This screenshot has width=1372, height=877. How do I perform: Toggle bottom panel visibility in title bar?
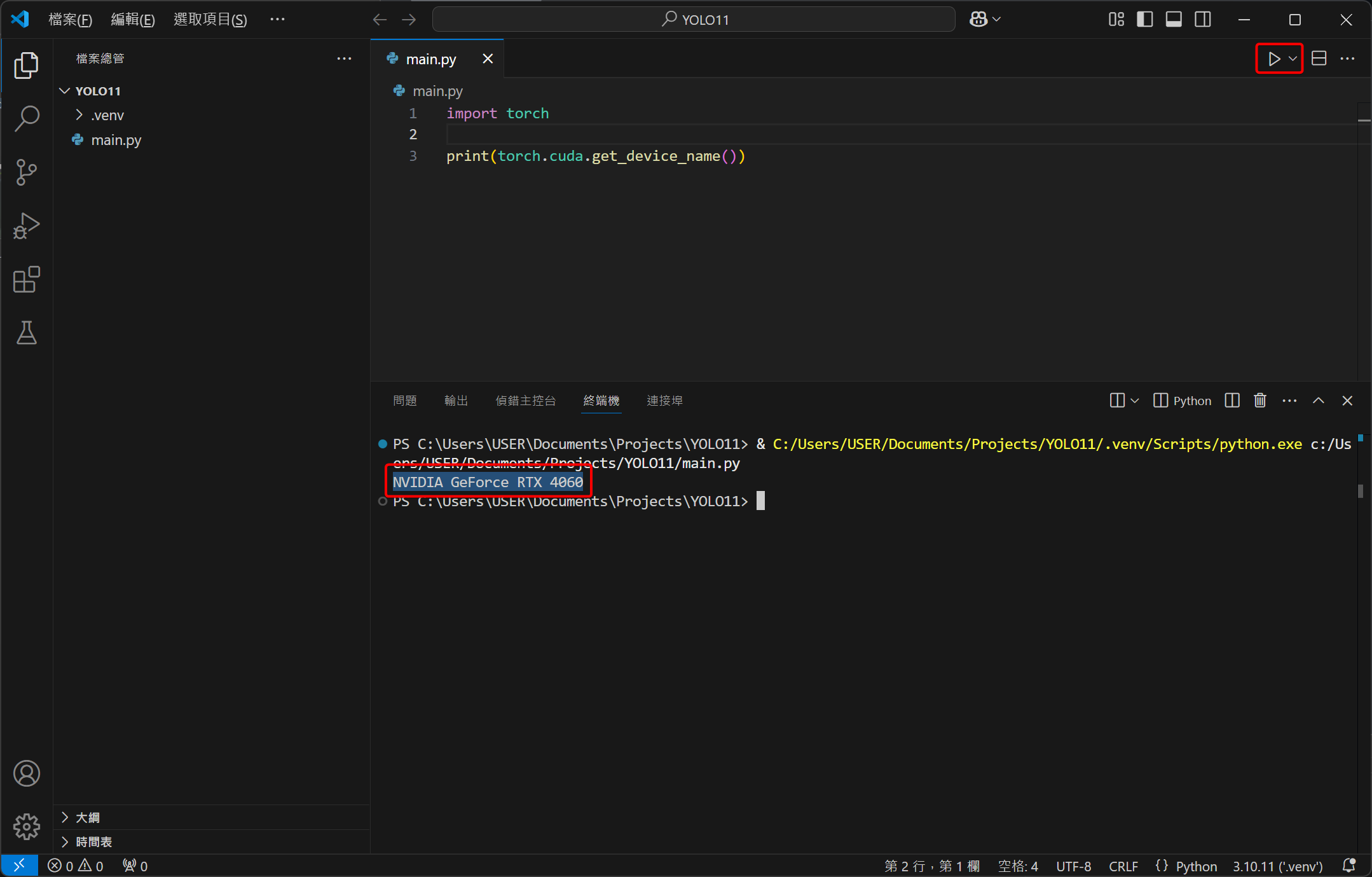pos(1174,20)
